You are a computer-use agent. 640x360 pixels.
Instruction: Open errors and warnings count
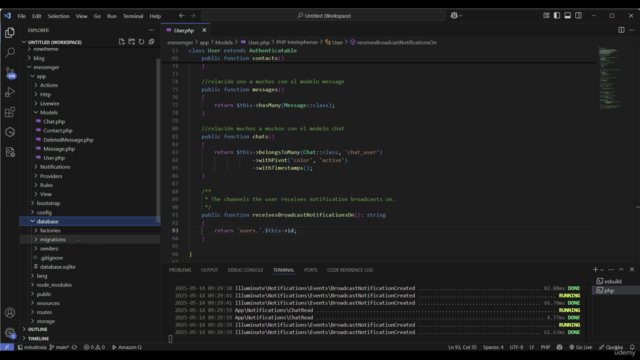(94, 347)
